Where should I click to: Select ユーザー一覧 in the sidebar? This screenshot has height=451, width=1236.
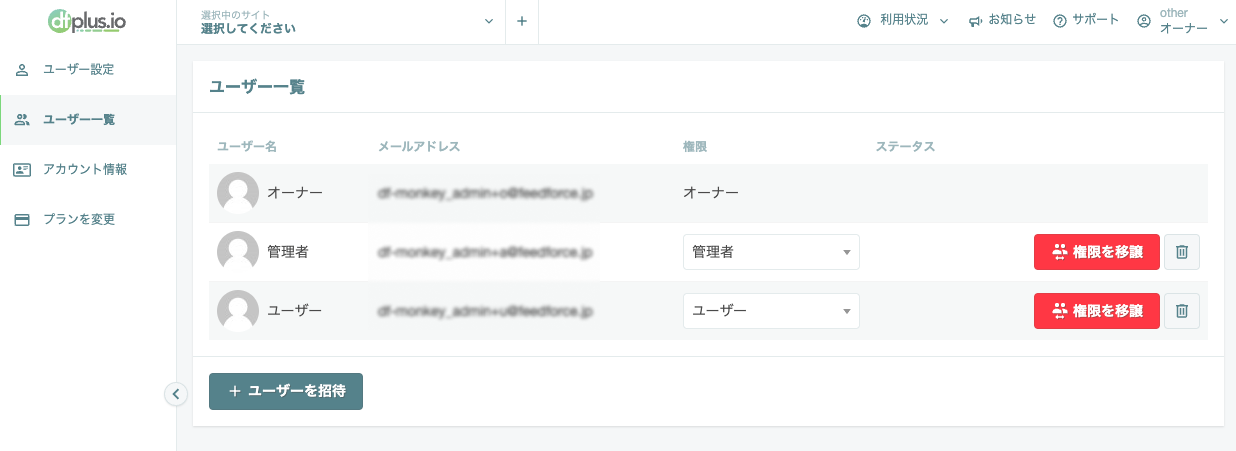(88, 120)
